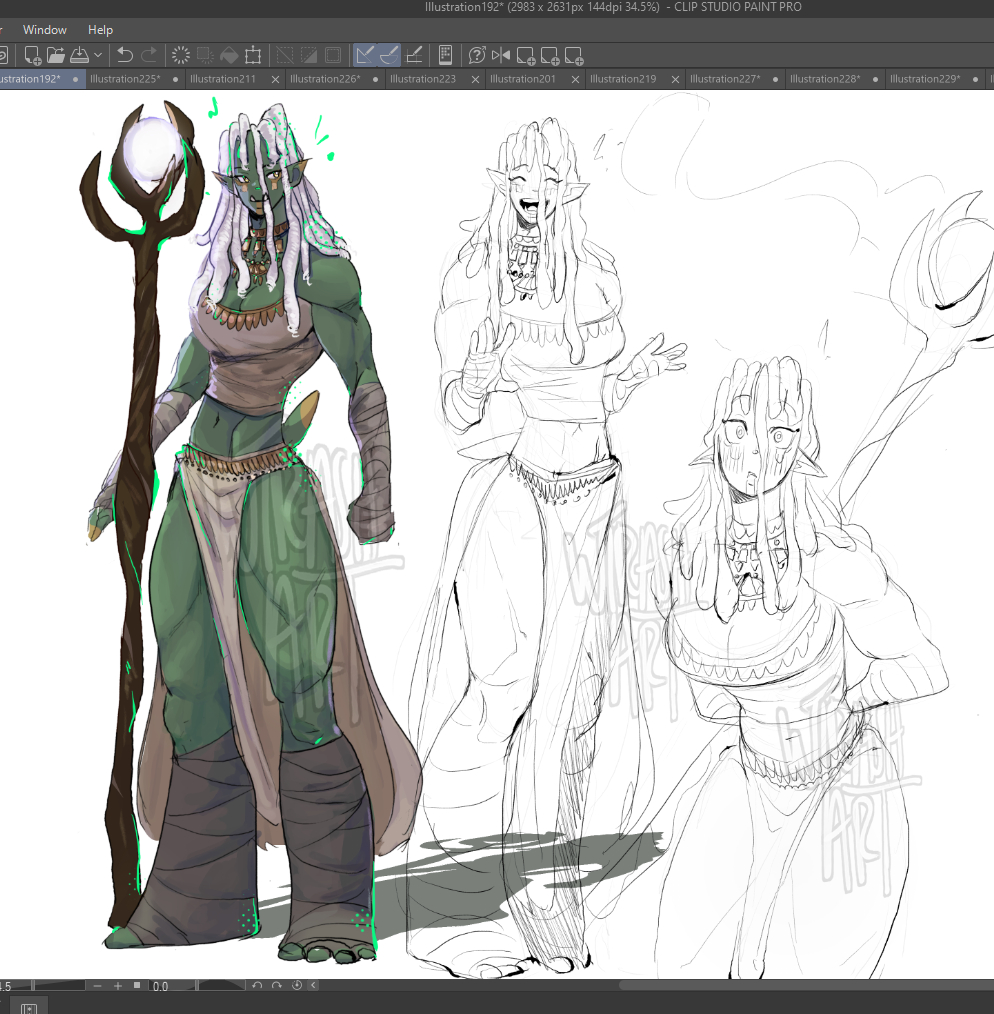Open the Window menu
The image size is (994, 1014).
[44, 30]
